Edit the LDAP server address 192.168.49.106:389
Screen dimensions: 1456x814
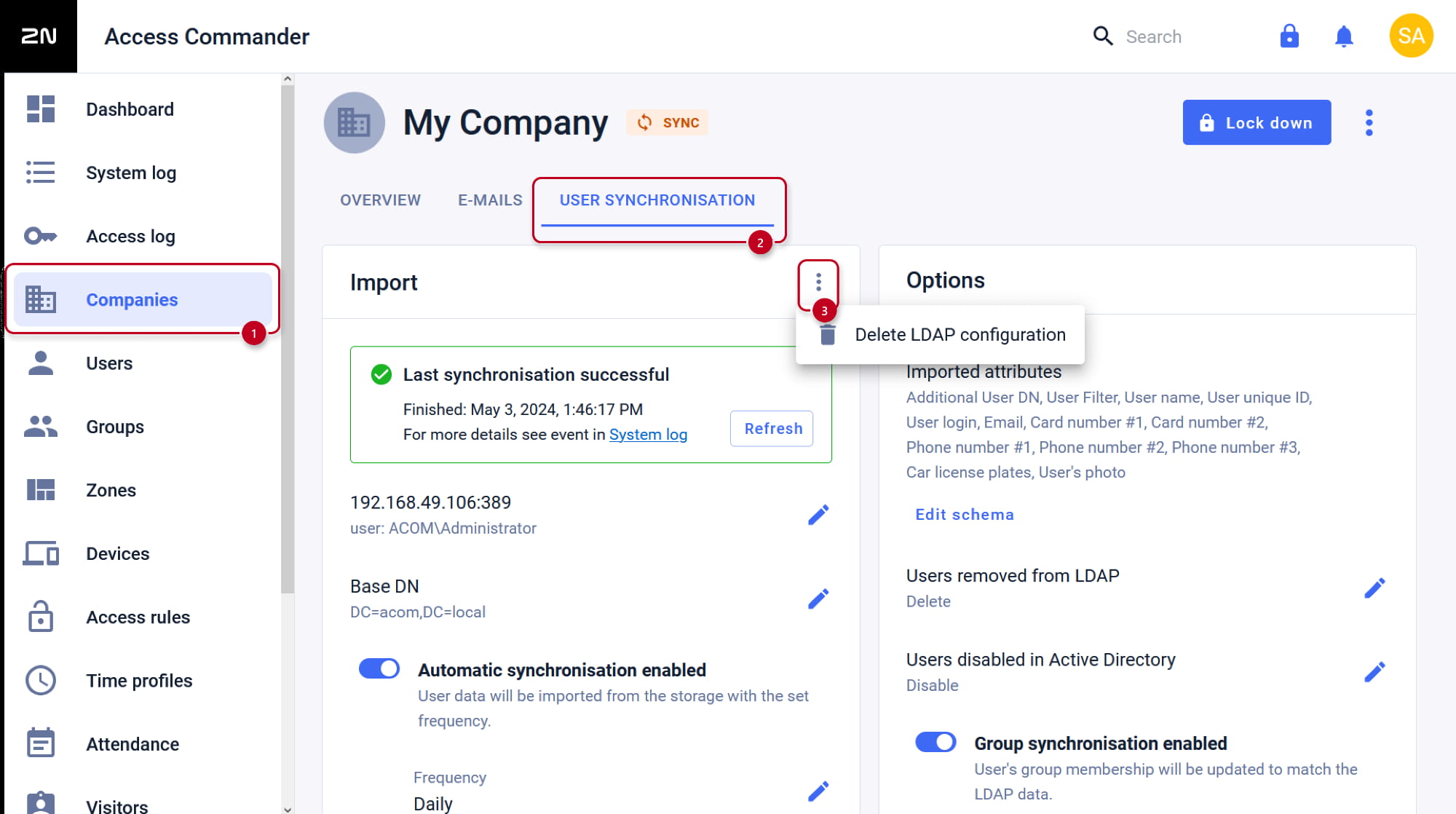coord(818,515)
